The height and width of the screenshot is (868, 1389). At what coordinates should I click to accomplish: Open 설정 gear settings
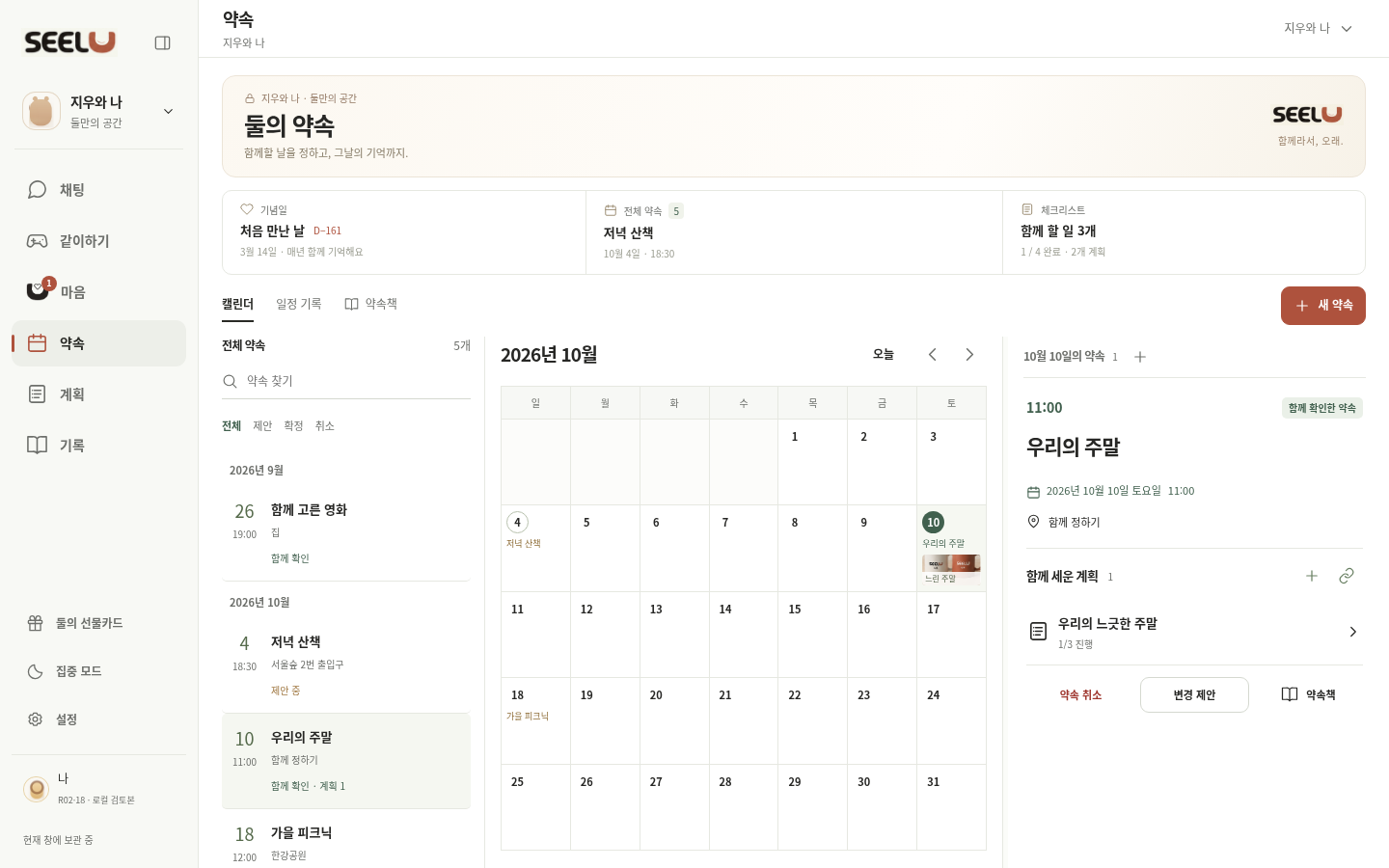(x=98, y=719)
